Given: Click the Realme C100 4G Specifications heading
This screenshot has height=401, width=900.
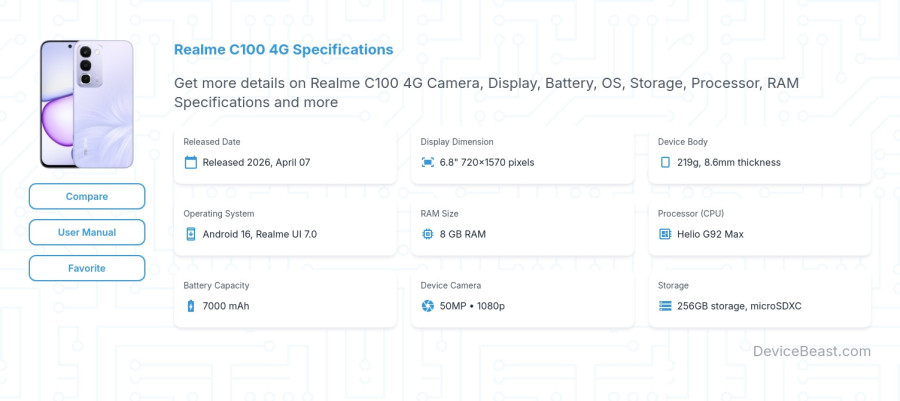Looking at the screenshot, I should tap(284, 50).
